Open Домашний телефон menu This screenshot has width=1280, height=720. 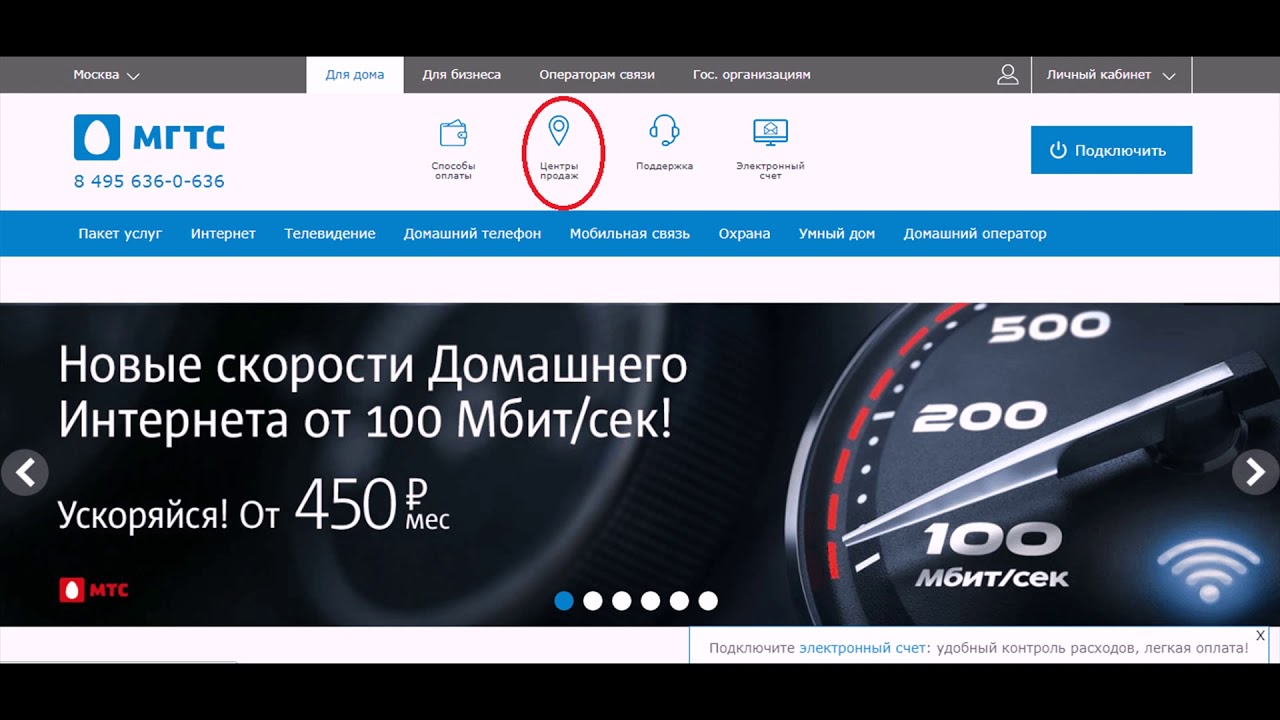[x=472, y=234]
